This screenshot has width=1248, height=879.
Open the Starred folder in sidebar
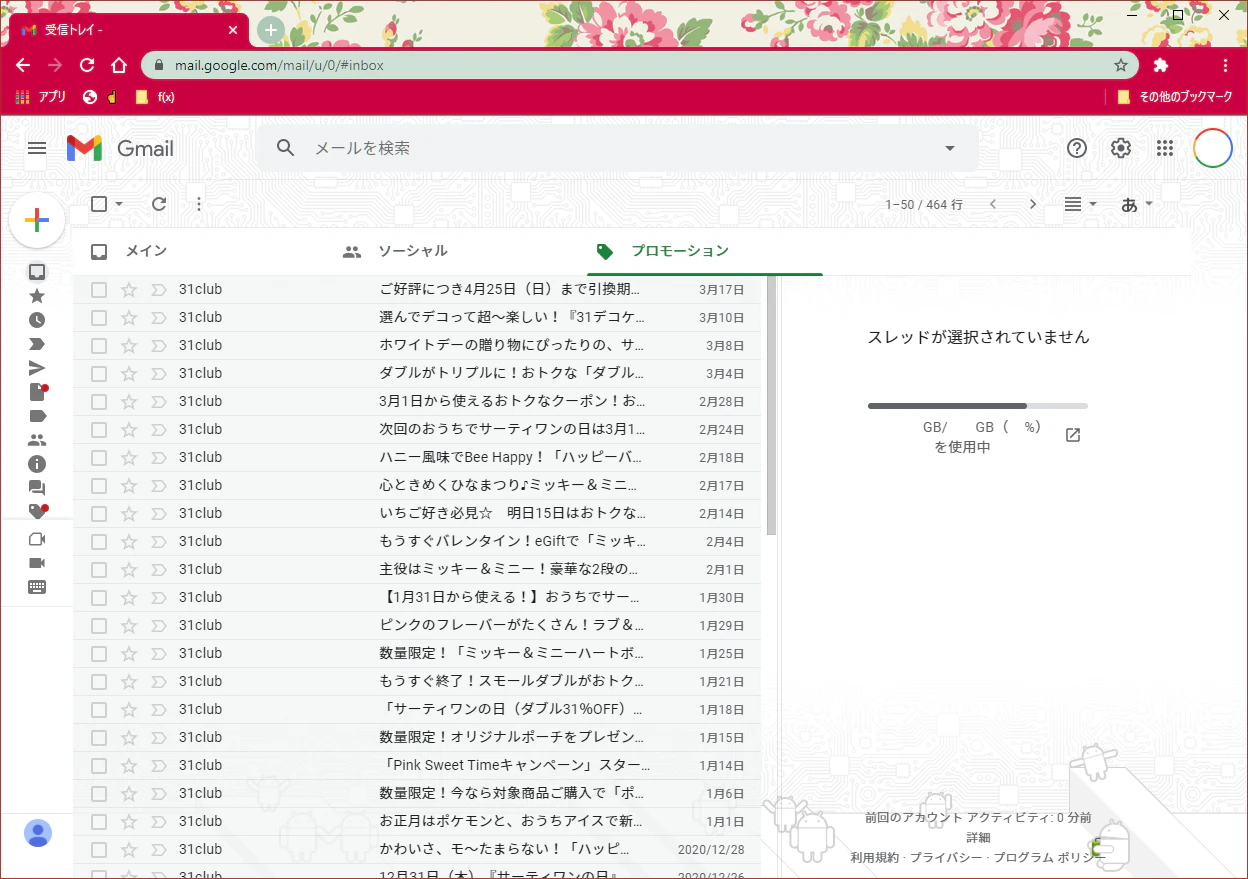(x=37, y=296)
